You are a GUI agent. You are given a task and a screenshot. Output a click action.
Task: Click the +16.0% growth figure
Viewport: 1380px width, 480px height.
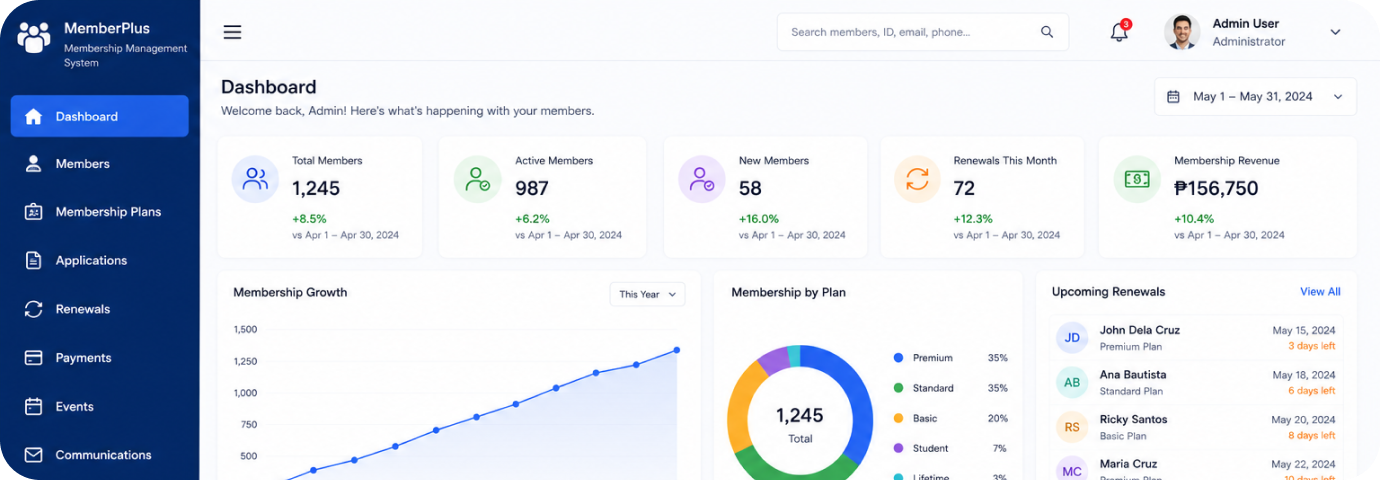click(759, 218)
